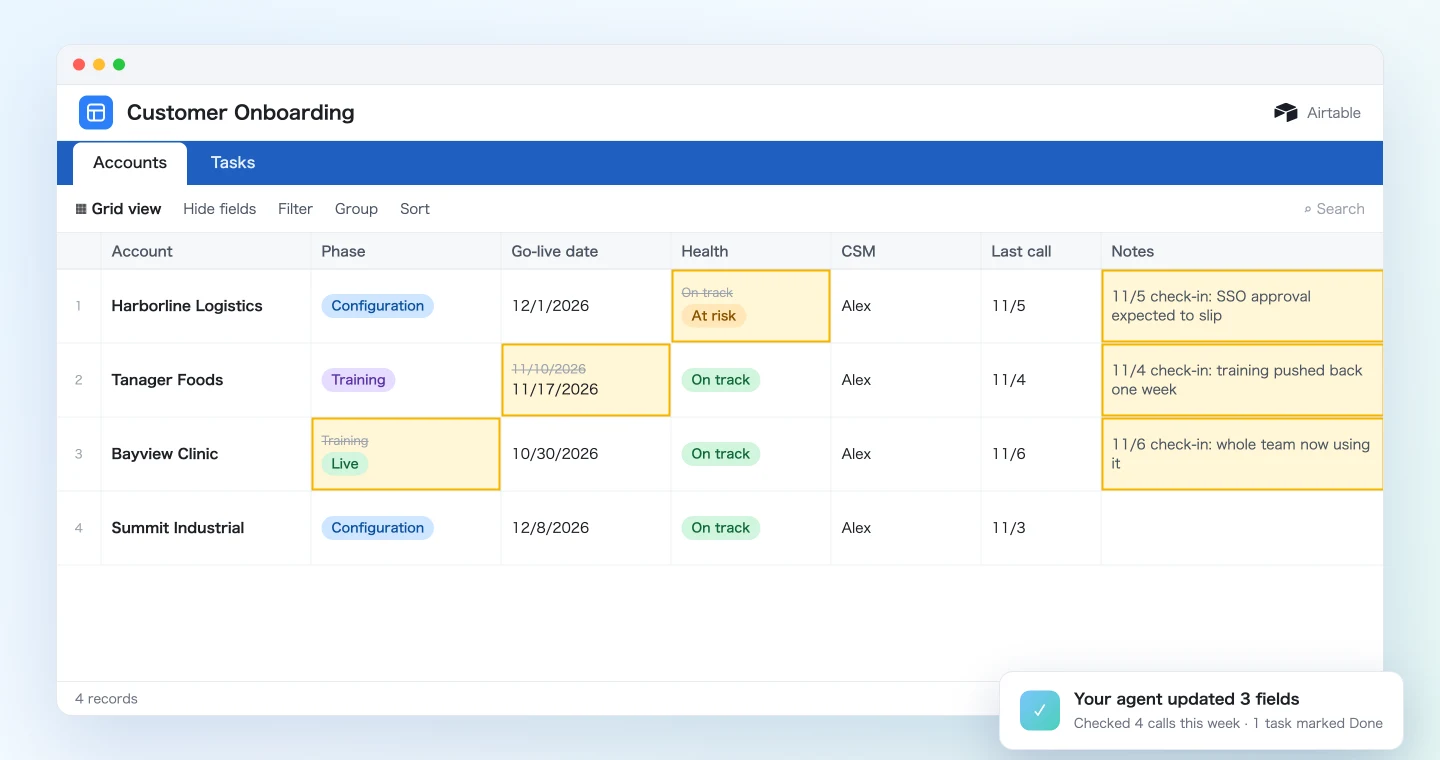
Task: Click the training pushed back note
Action: coord(1242,380)
